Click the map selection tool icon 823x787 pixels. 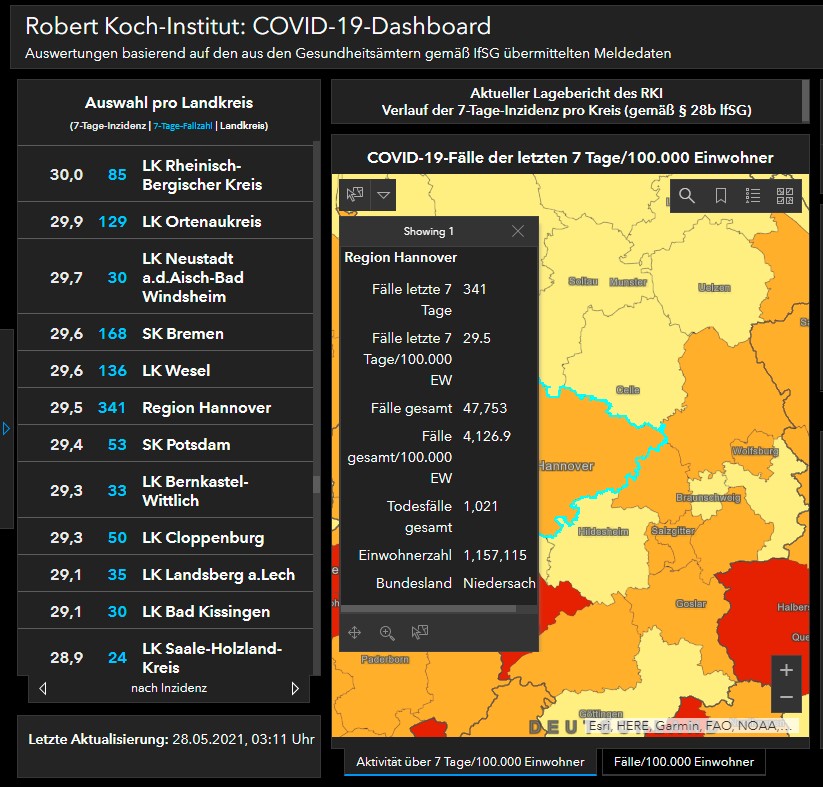pos(355,195)
